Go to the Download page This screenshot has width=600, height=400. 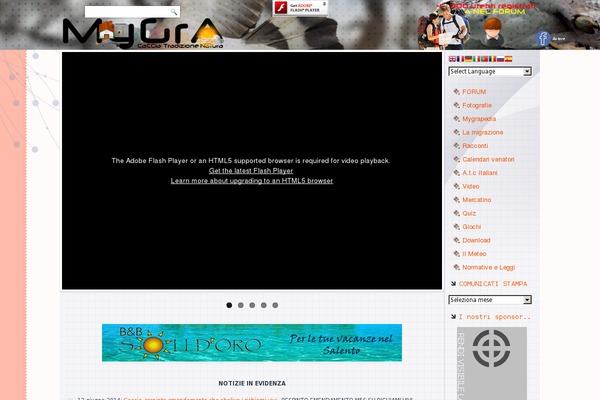476,240
